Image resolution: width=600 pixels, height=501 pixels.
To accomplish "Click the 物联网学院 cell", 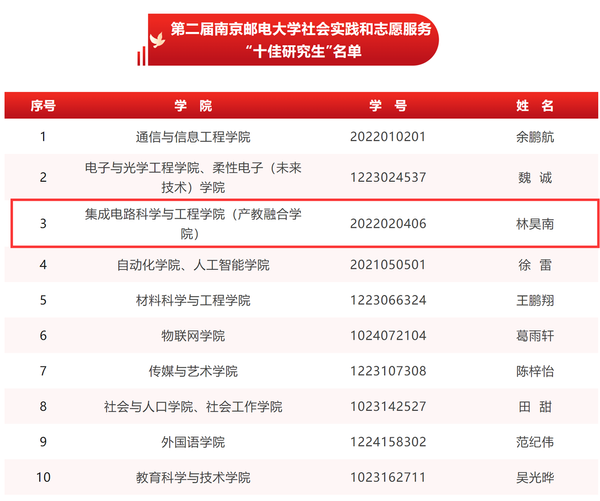I will coord(193,335).
